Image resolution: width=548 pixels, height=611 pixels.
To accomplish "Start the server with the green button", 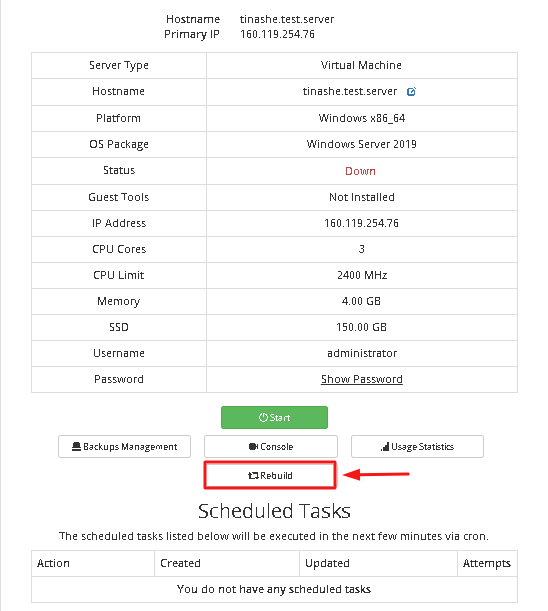I will [x=274, y=417].
